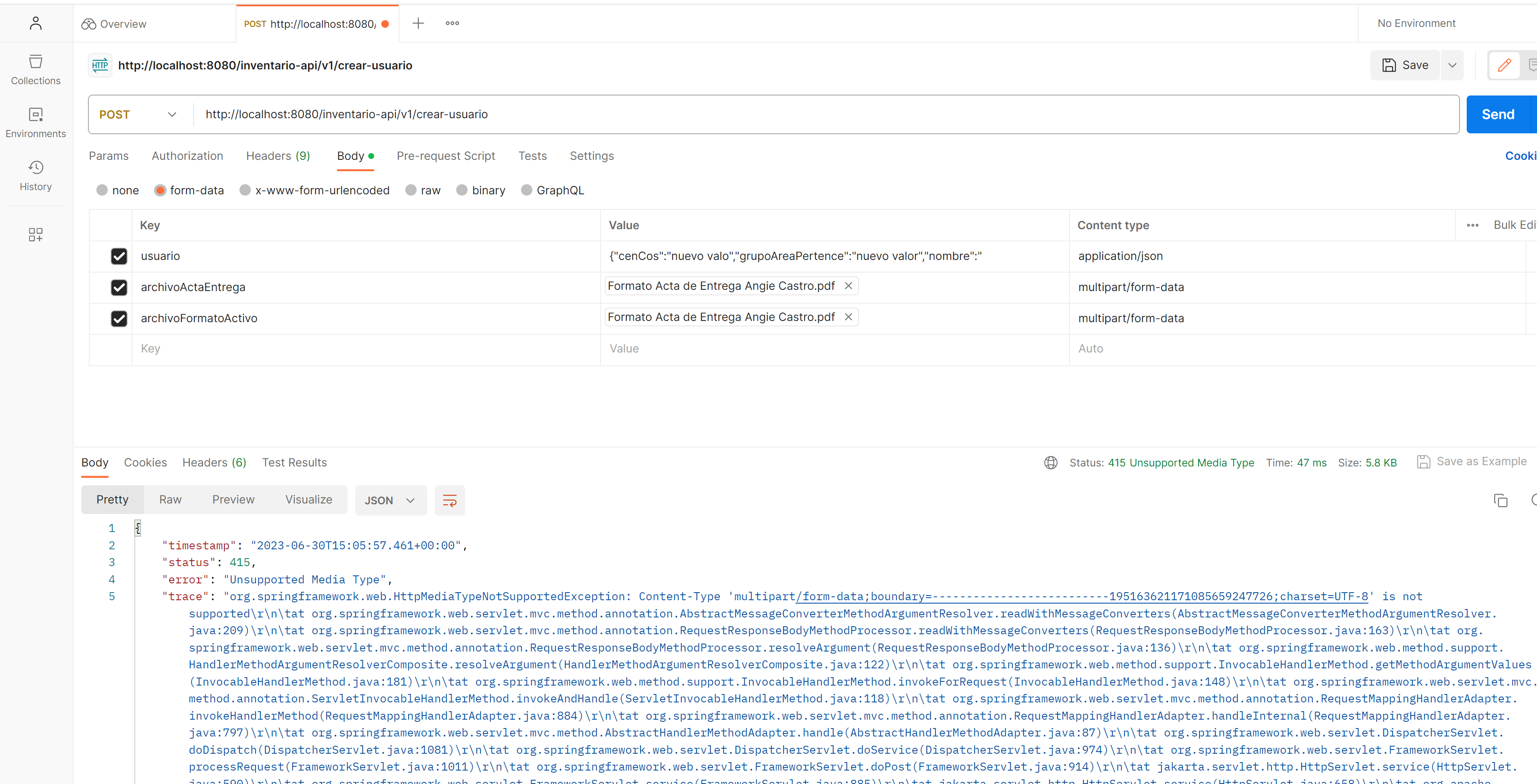Open tab options three-dots menu
This screenshot has width=1537, height=784.
click(452, 23)
